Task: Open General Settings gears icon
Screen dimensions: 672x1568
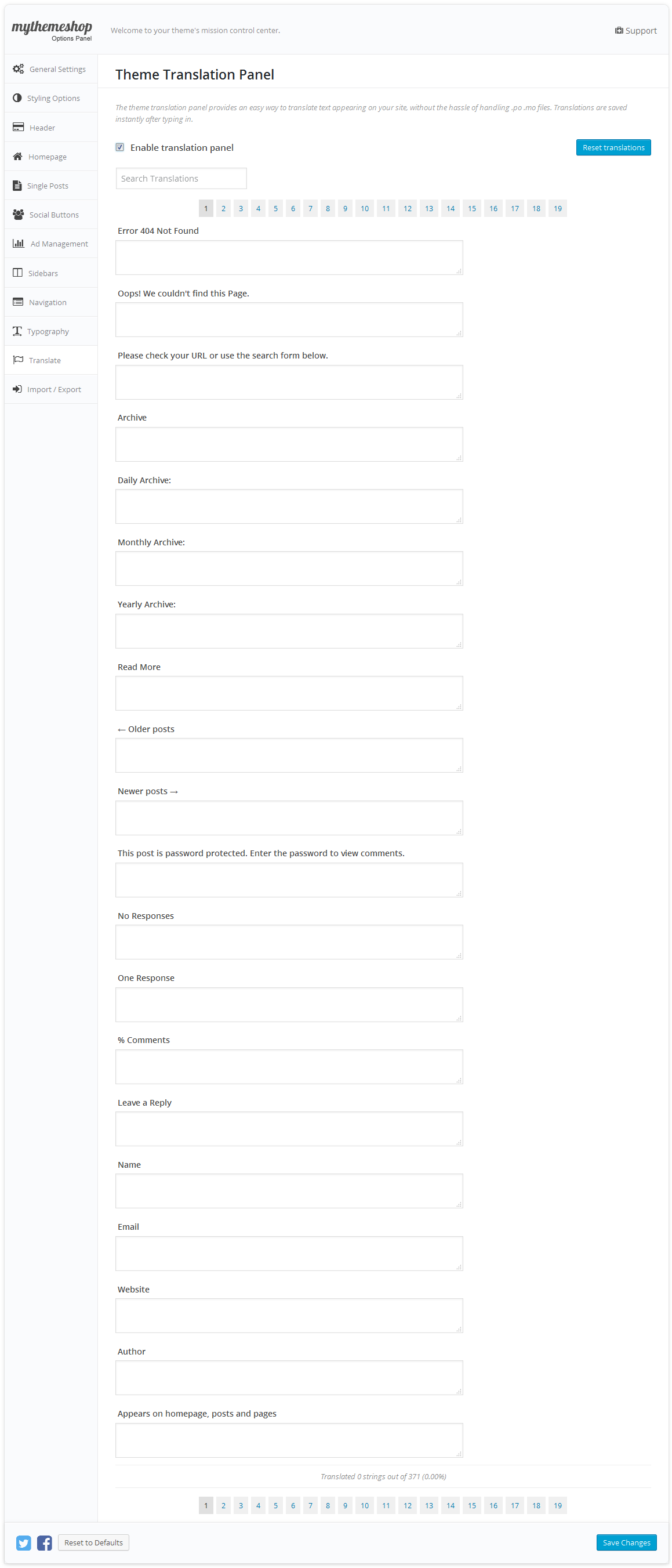Action: [x=18, y=69]
